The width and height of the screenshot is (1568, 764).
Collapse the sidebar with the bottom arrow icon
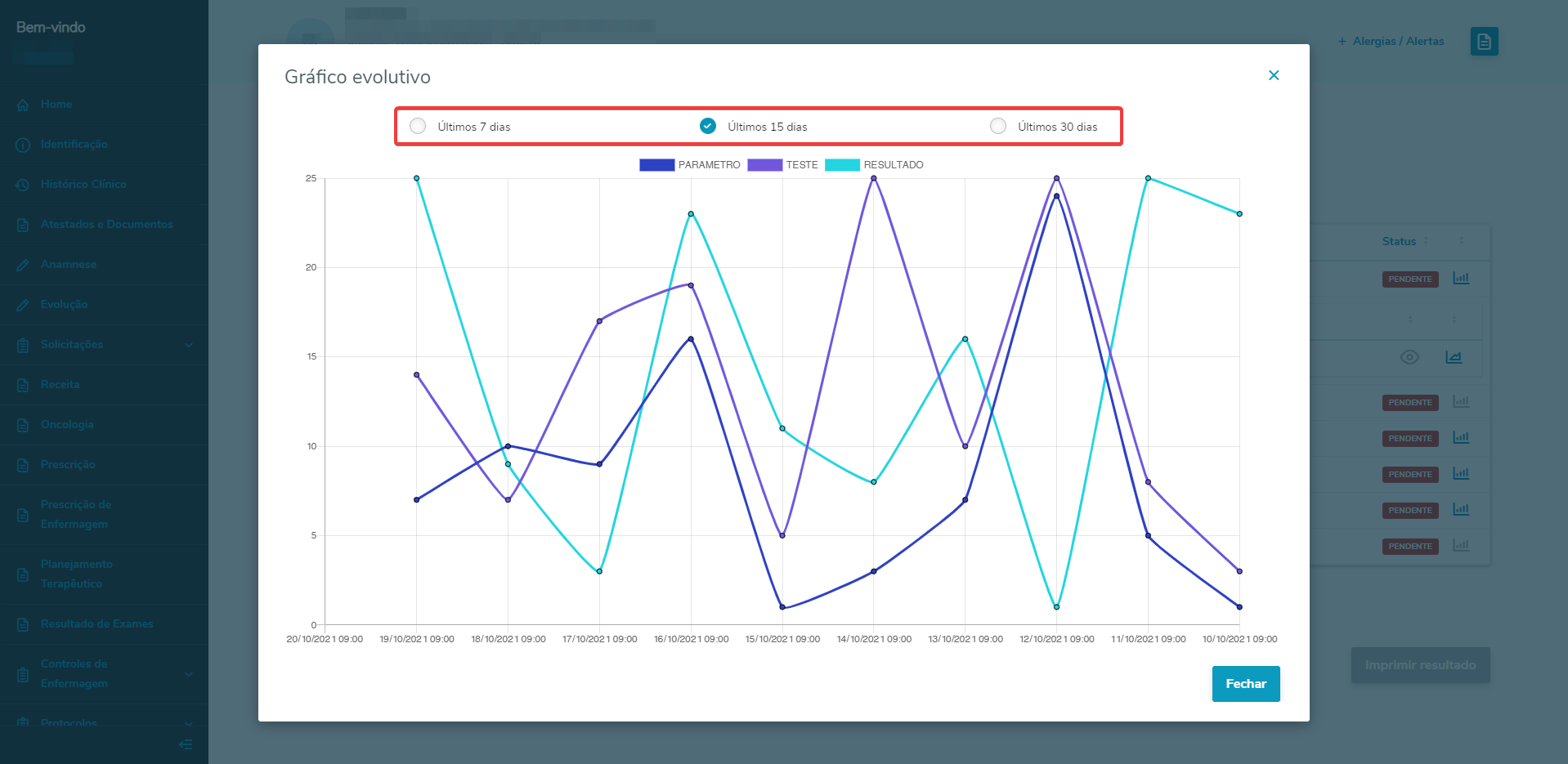(186, 744)
